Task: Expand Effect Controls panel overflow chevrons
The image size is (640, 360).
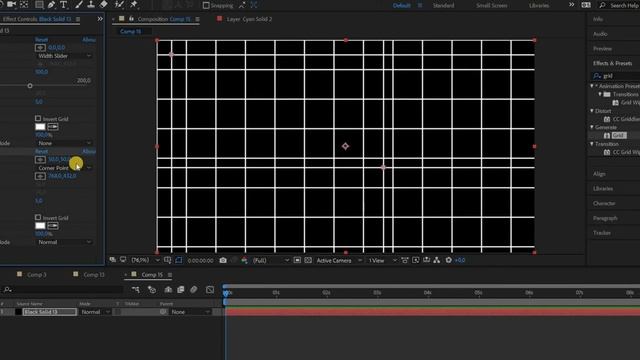Action: coord(100,19)
